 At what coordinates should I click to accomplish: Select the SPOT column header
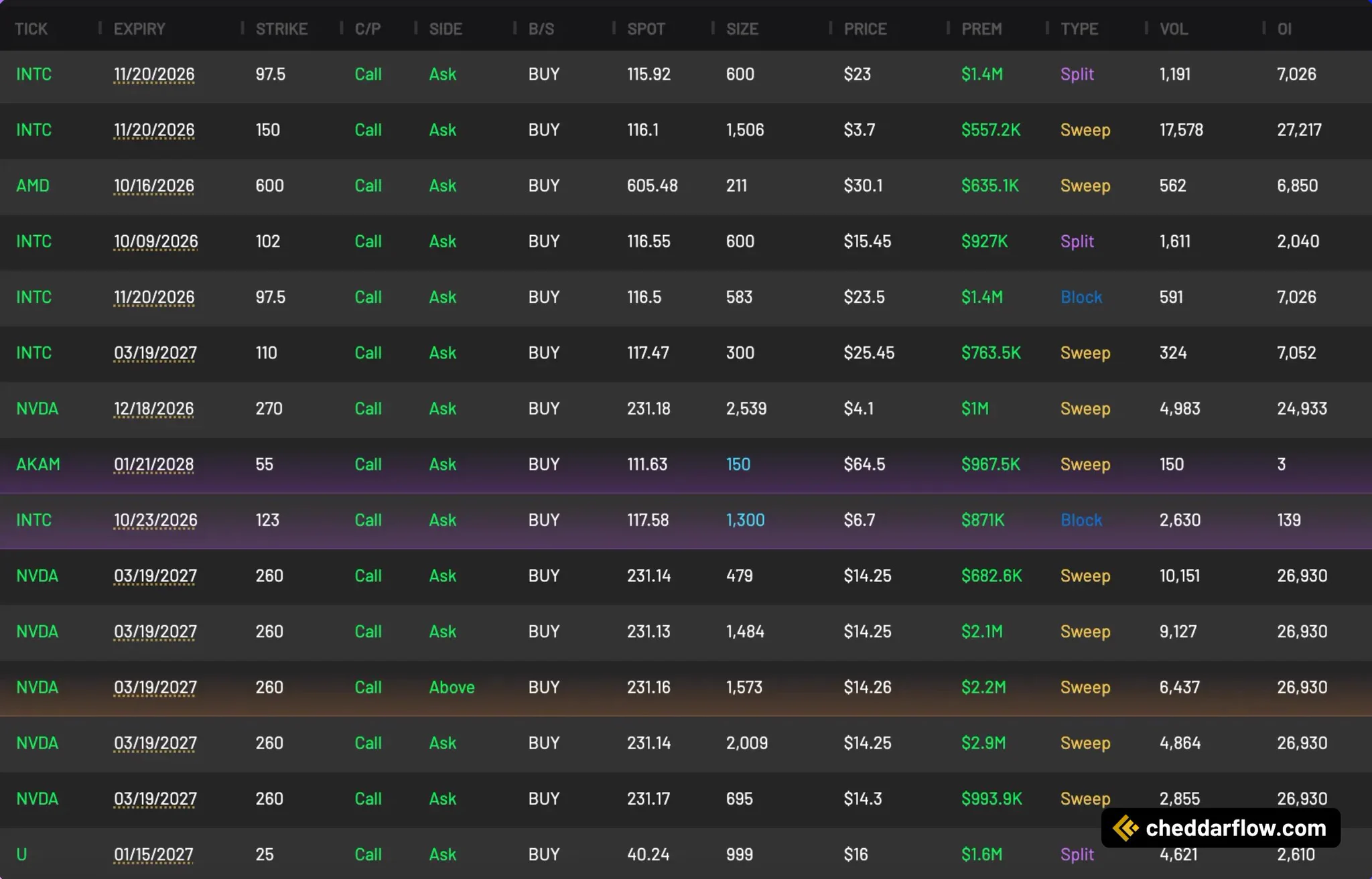tap(646, 29)
